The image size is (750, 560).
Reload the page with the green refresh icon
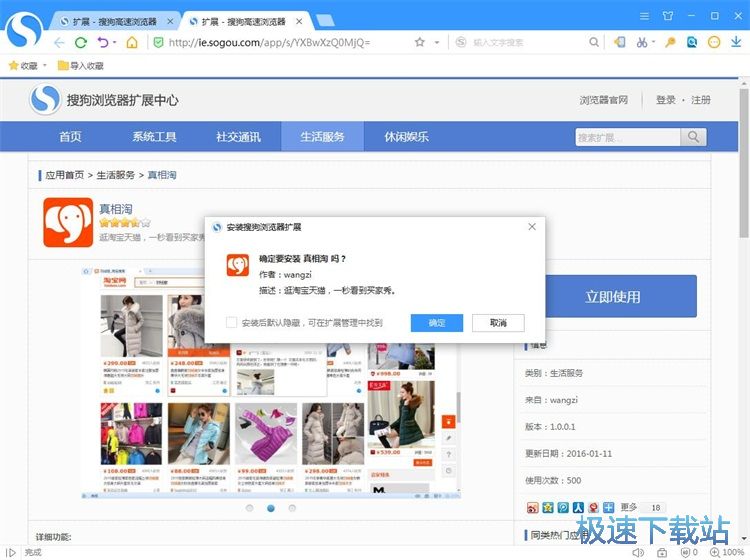point(81,43)
